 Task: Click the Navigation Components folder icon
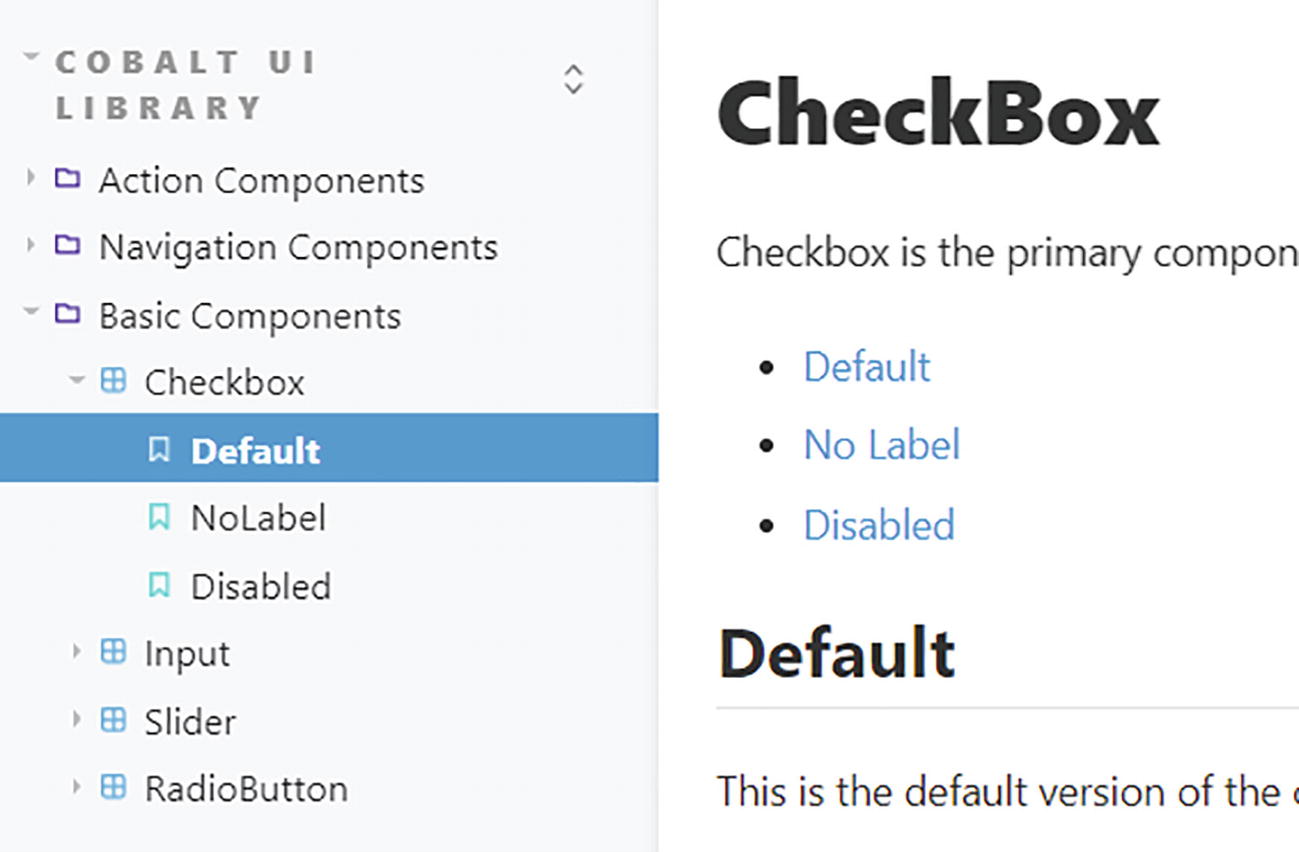(x=67, y=246)
